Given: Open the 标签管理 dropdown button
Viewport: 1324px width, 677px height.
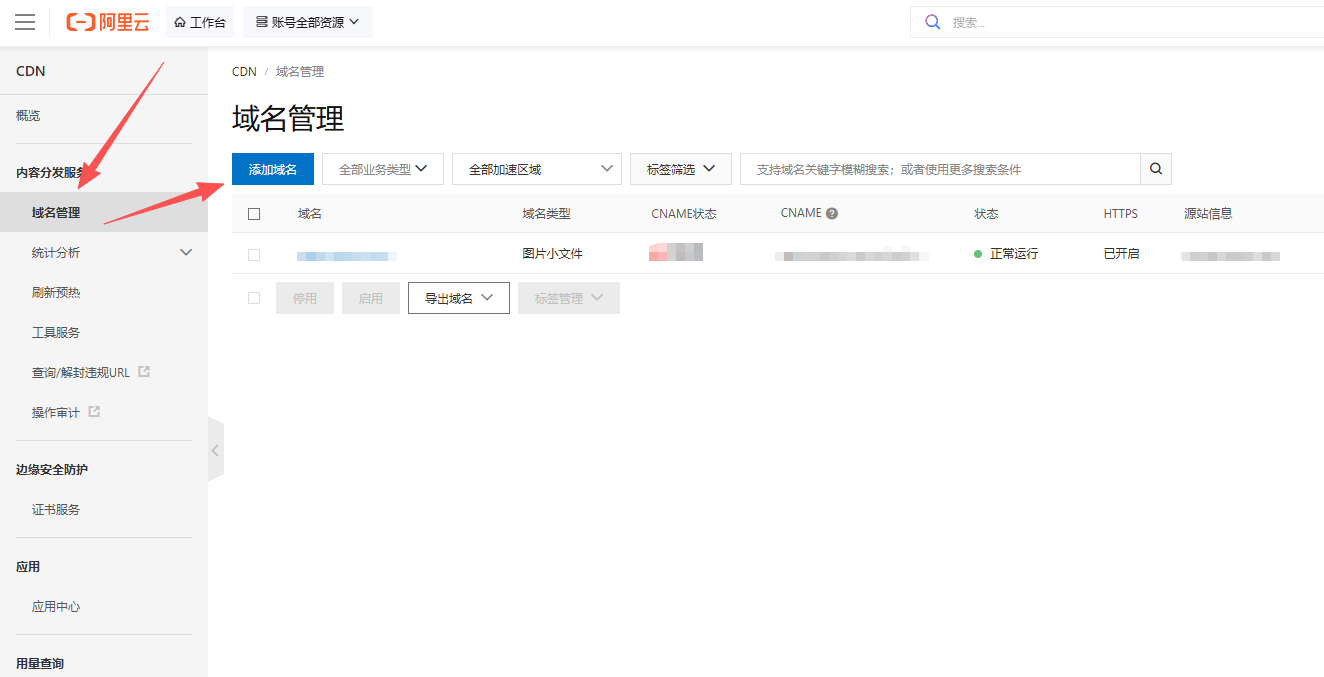Looking at the screenshot, I should 569,298.
